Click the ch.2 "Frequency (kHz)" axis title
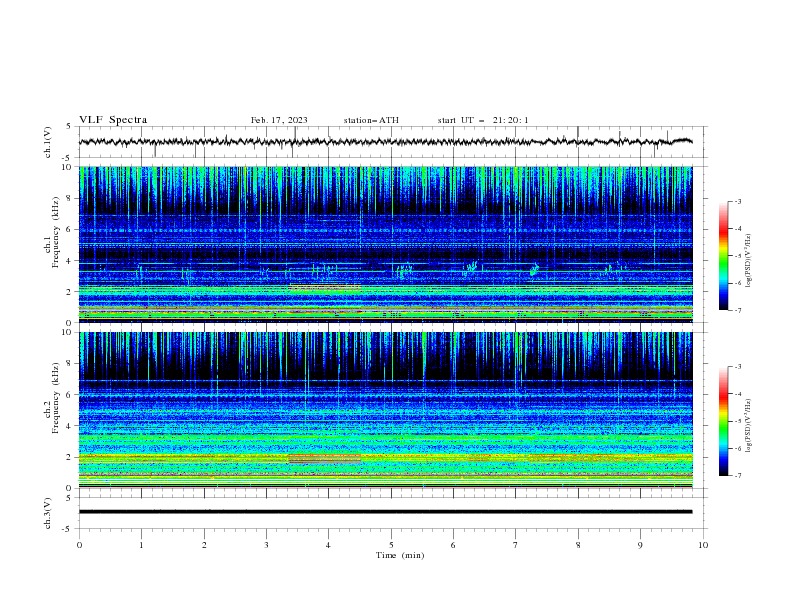792x612 pixels. (56, 398)
